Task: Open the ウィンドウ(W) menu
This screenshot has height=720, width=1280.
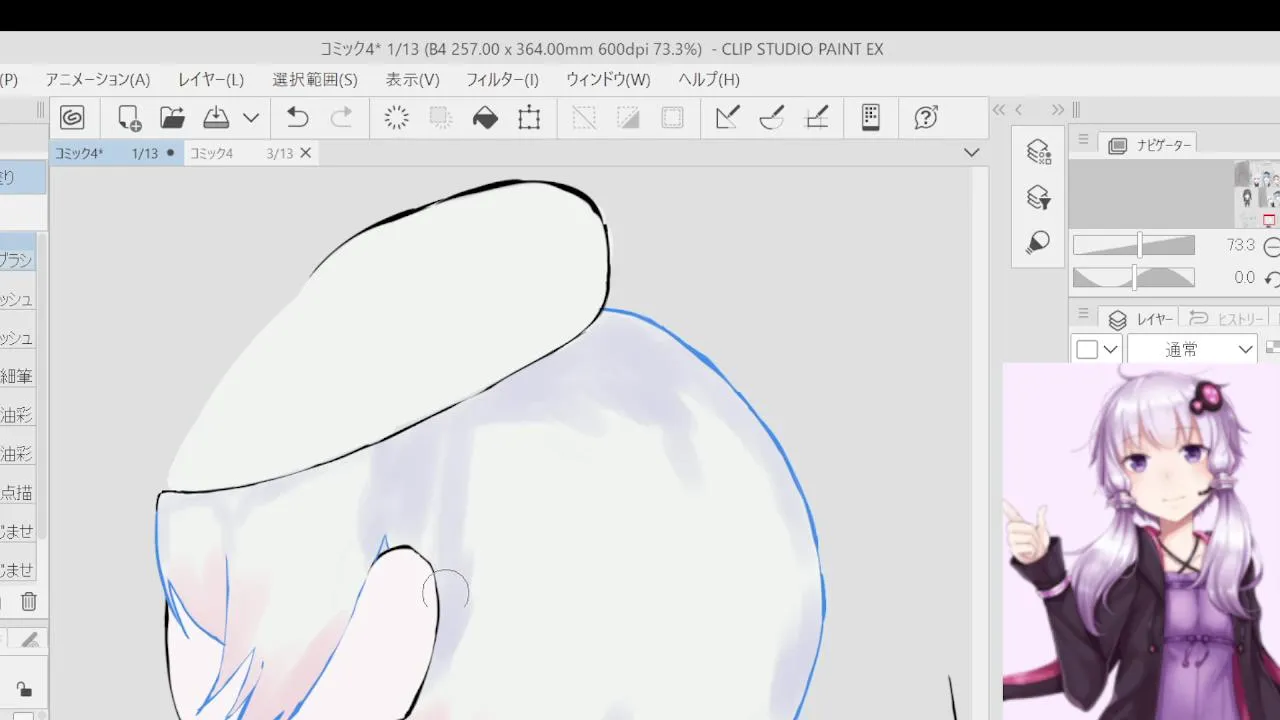Action: [x=608, y=79]
